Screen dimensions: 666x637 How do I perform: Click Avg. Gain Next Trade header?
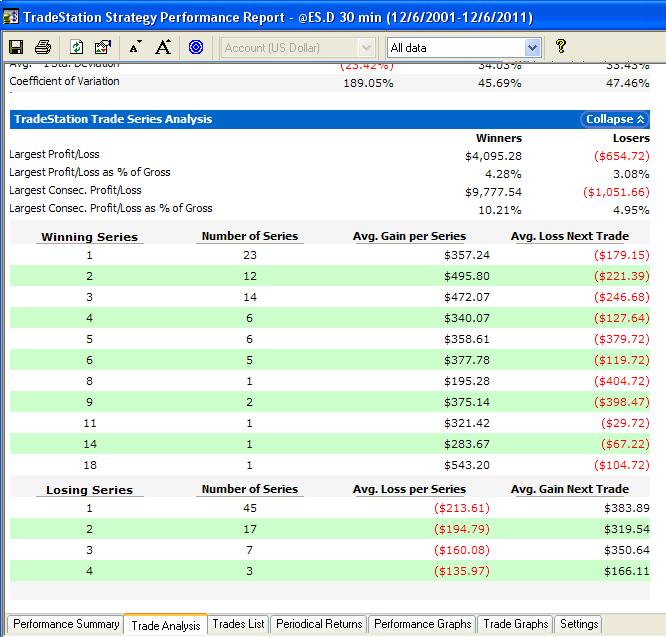pos(570,489)
